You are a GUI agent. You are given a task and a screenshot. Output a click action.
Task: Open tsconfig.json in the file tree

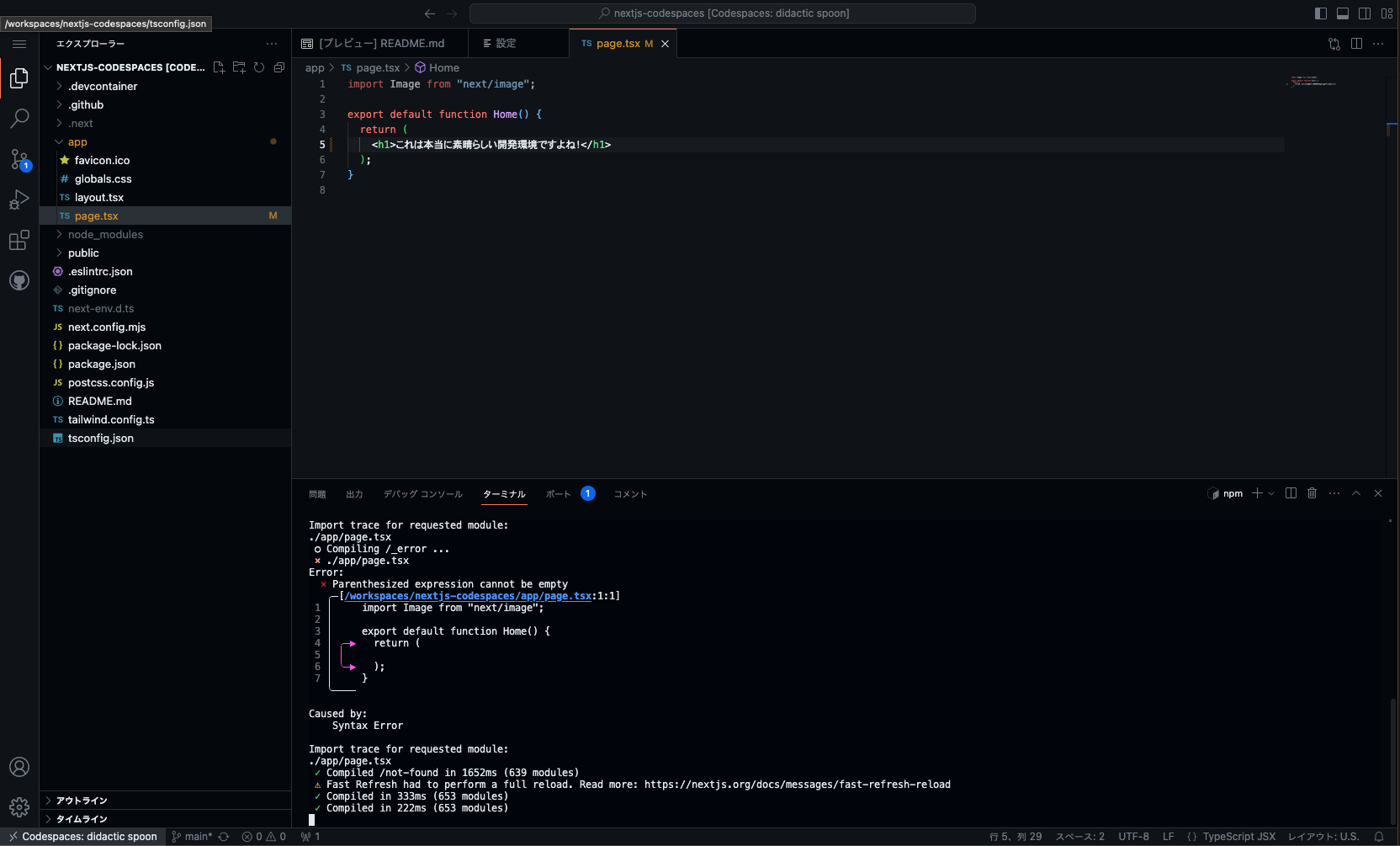point(166,439)
